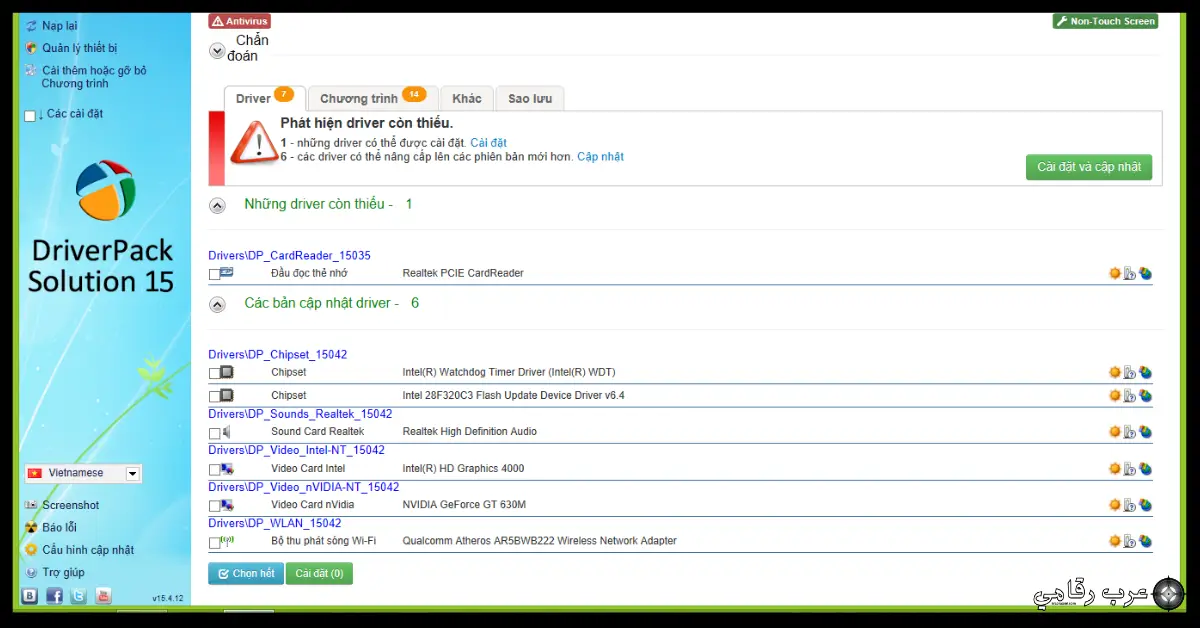Open info document icon for Qualcomm Atheros adapter
The height and width of the screenshot is (628, 1200).
1130,541
